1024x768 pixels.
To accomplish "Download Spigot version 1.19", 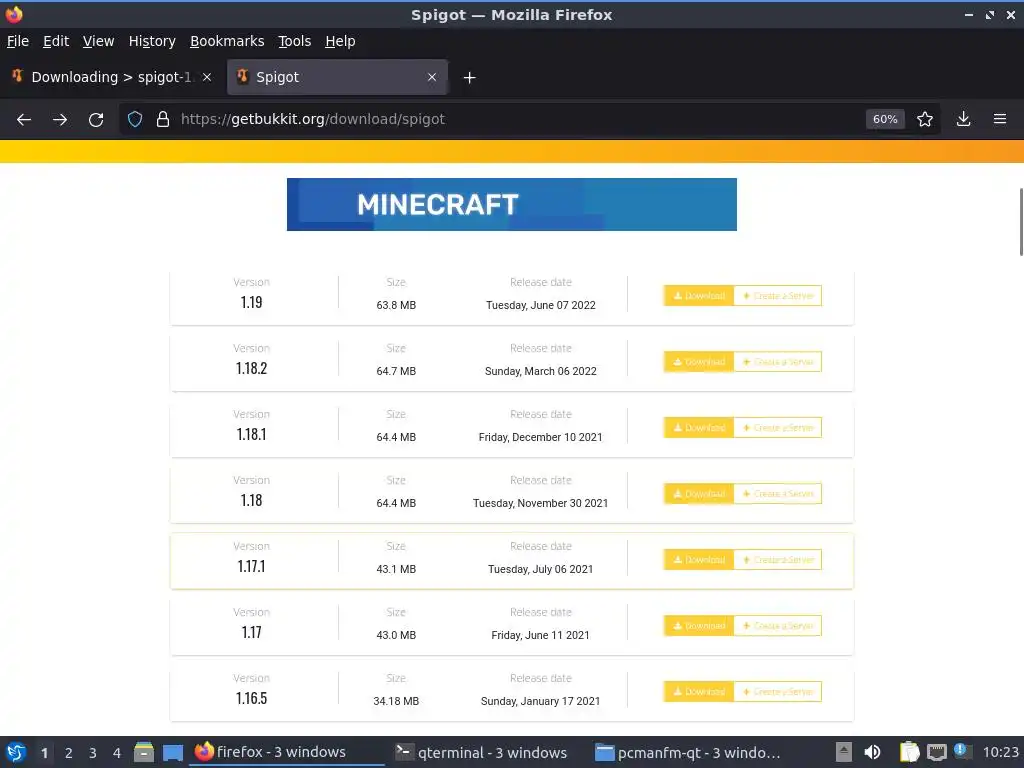I will pos(699,296).
